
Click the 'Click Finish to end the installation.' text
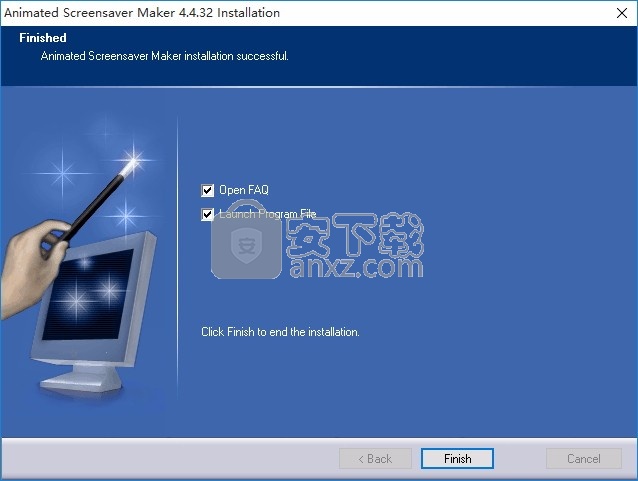tap(280, 332)
